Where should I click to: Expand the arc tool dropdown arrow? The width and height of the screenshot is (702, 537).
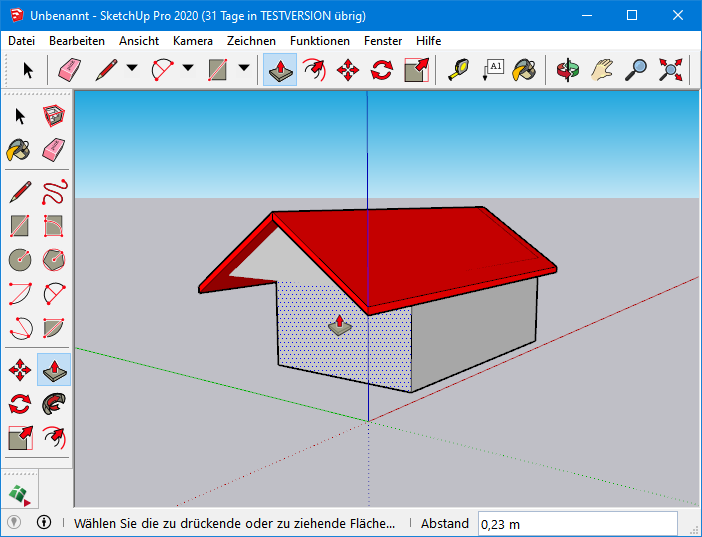click(x=187, y=70)
